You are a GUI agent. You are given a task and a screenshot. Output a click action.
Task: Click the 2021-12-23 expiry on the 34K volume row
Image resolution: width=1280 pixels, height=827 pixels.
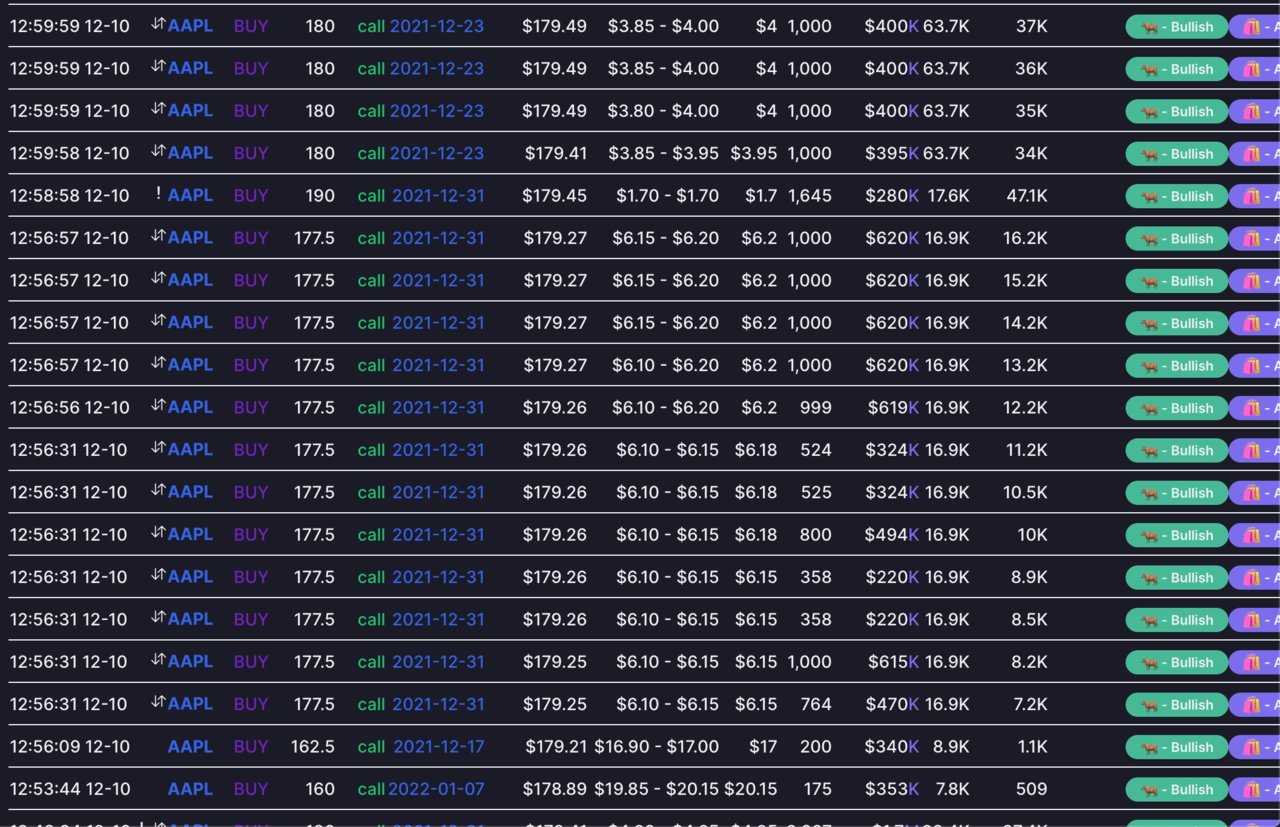[x=437, y=153]
